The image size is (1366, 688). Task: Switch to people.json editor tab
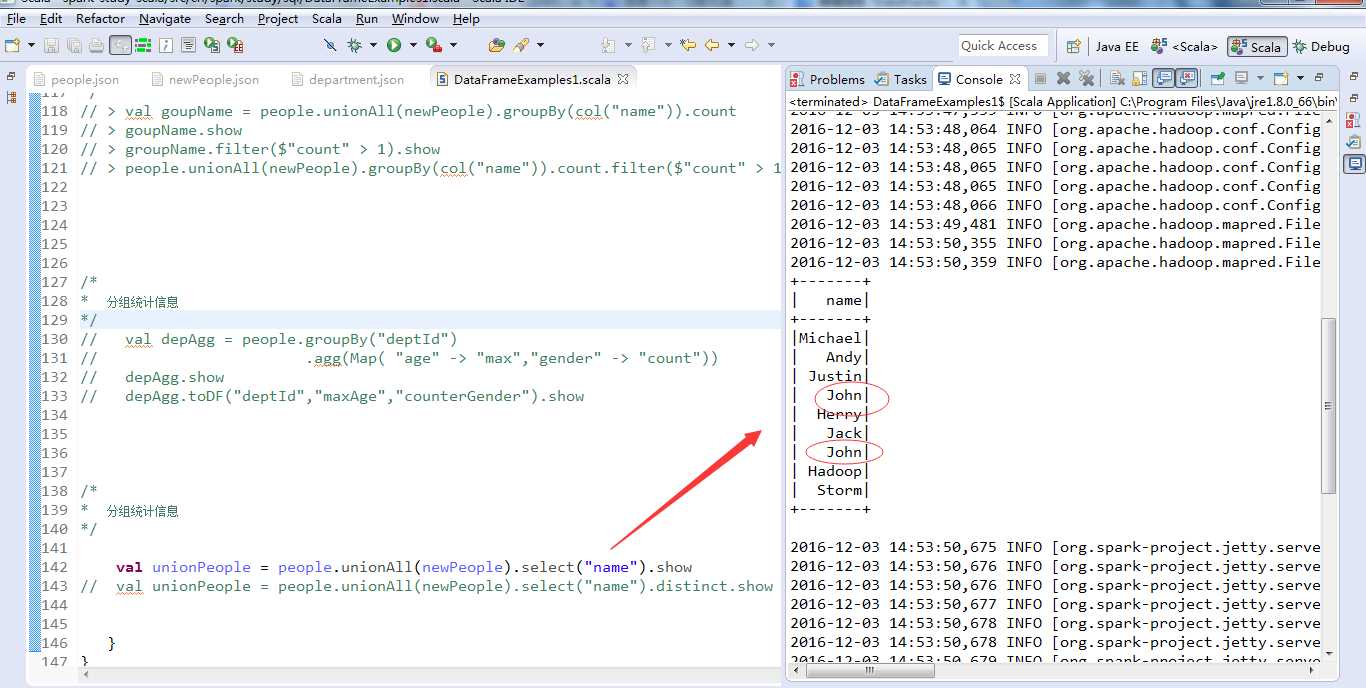(76, 79)
